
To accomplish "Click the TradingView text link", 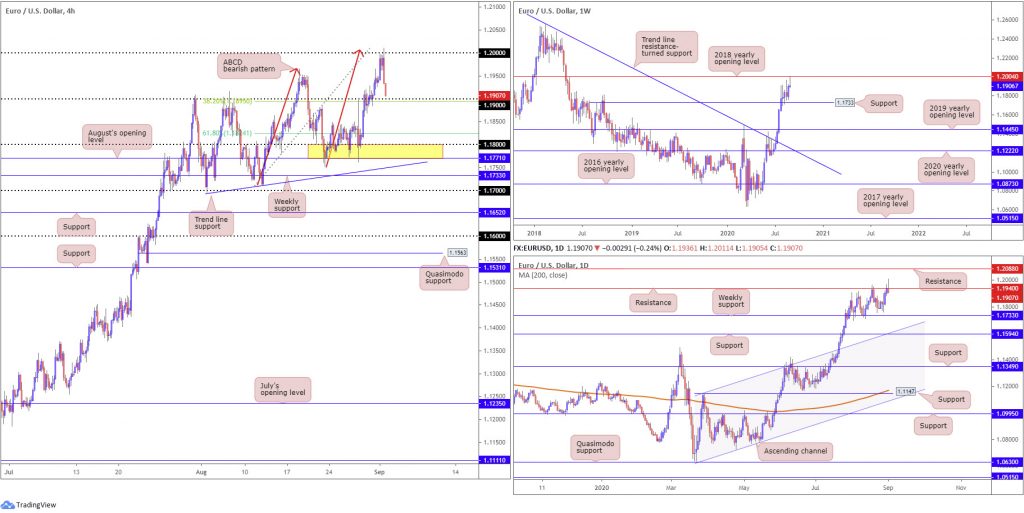I will point(35,505).
